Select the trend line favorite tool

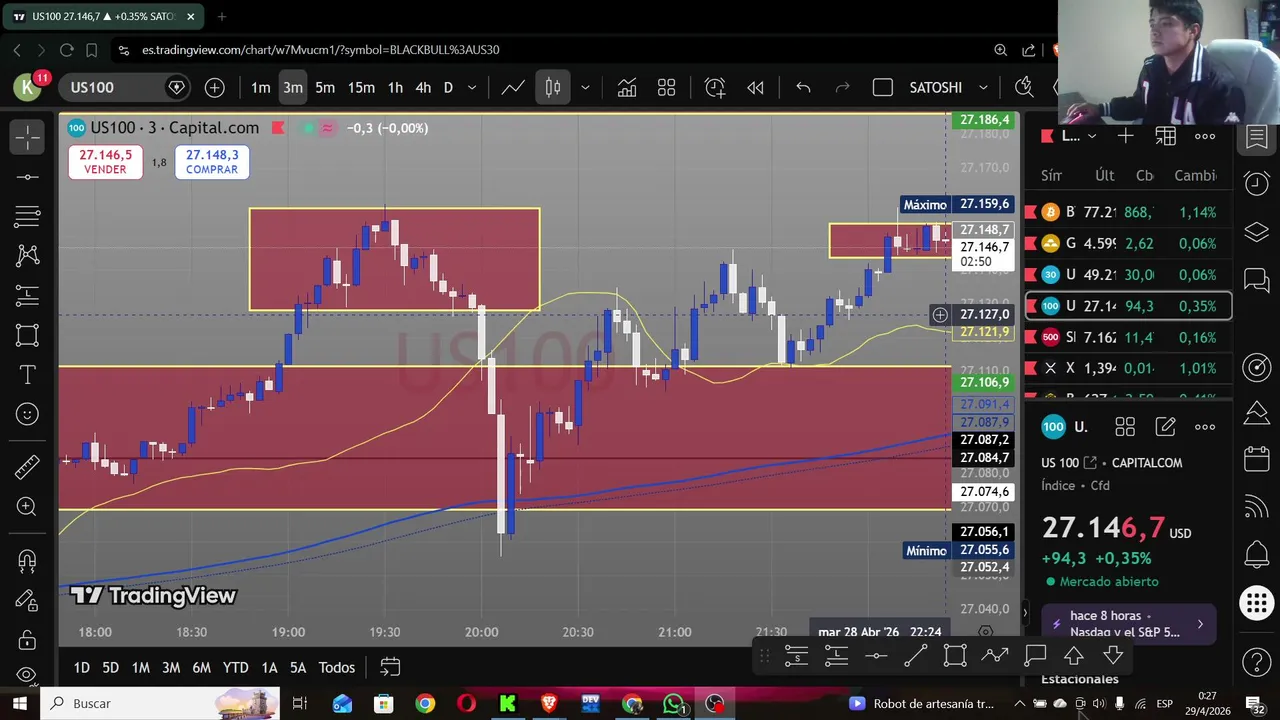click(915, 656)
